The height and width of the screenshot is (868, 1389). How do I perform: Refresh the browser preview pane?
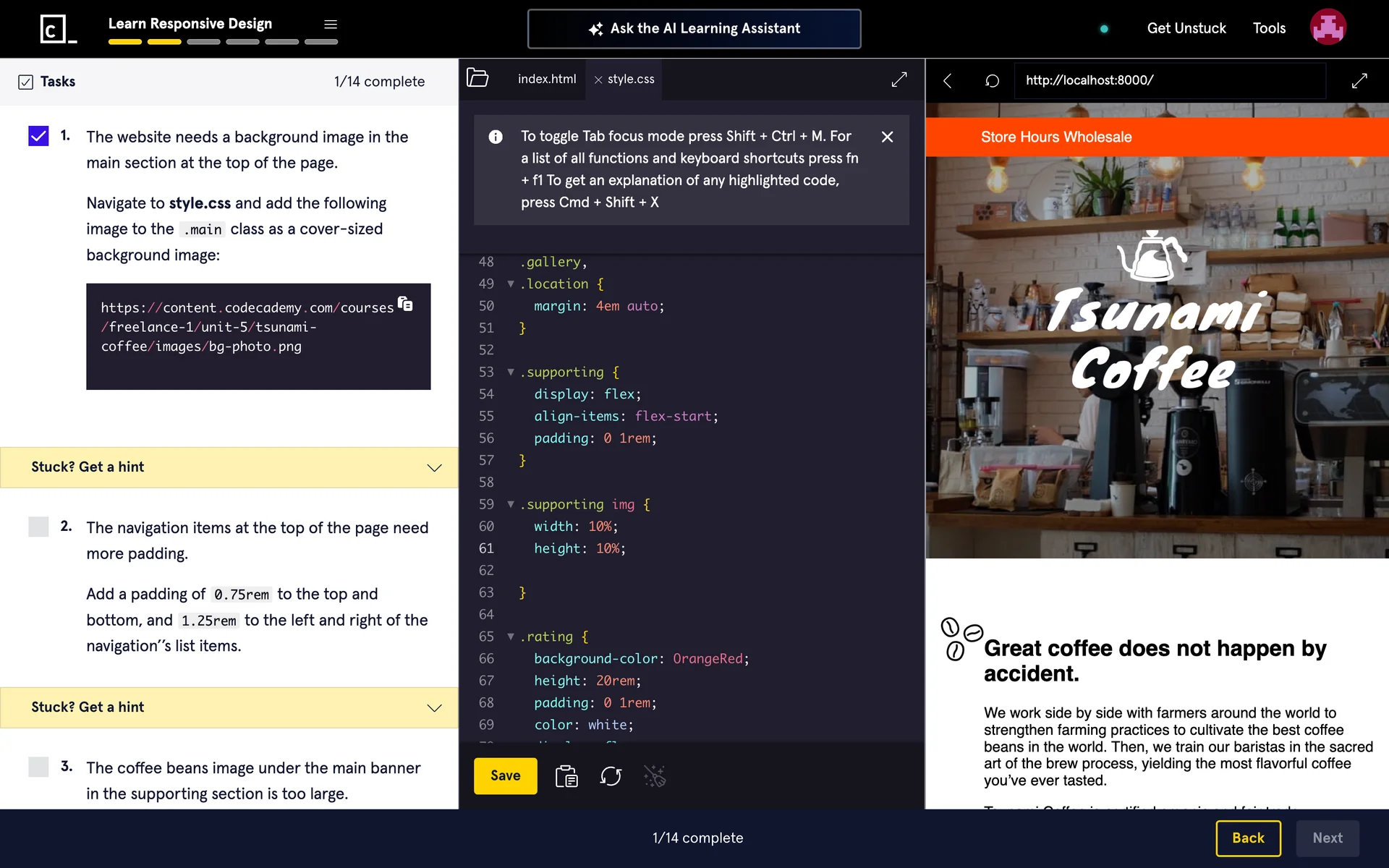click(x=992, y=80)
